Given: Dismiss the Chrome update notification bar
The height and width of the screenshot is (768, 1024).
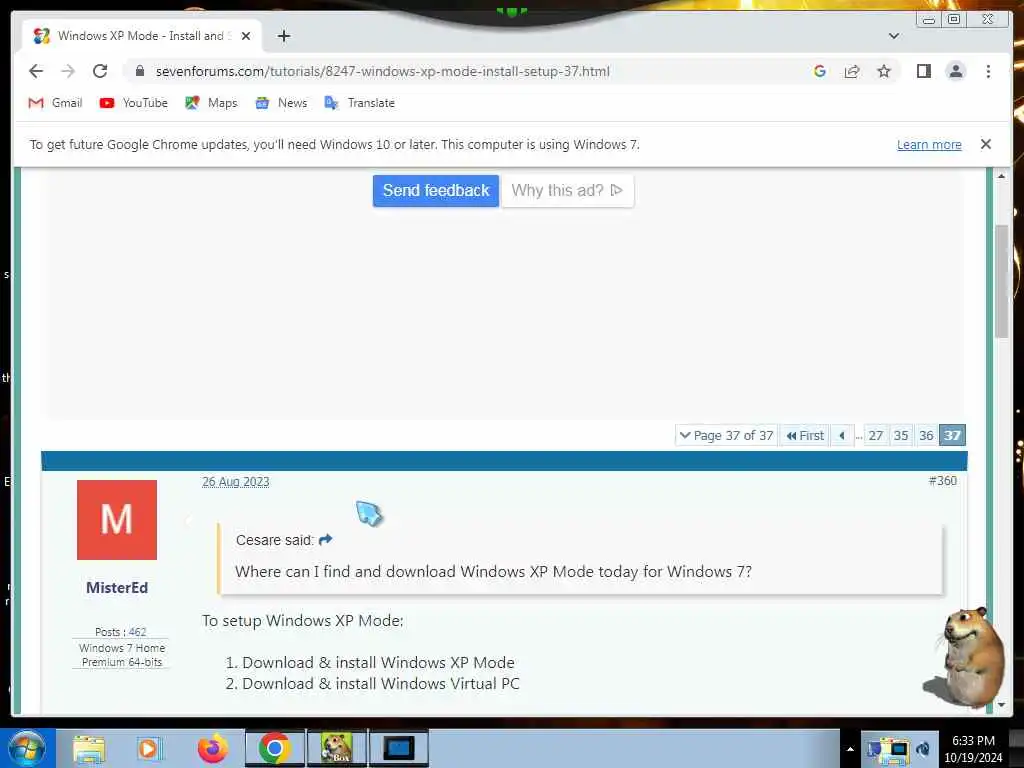Looking at the screenshot, I should (x=985, y=144).
